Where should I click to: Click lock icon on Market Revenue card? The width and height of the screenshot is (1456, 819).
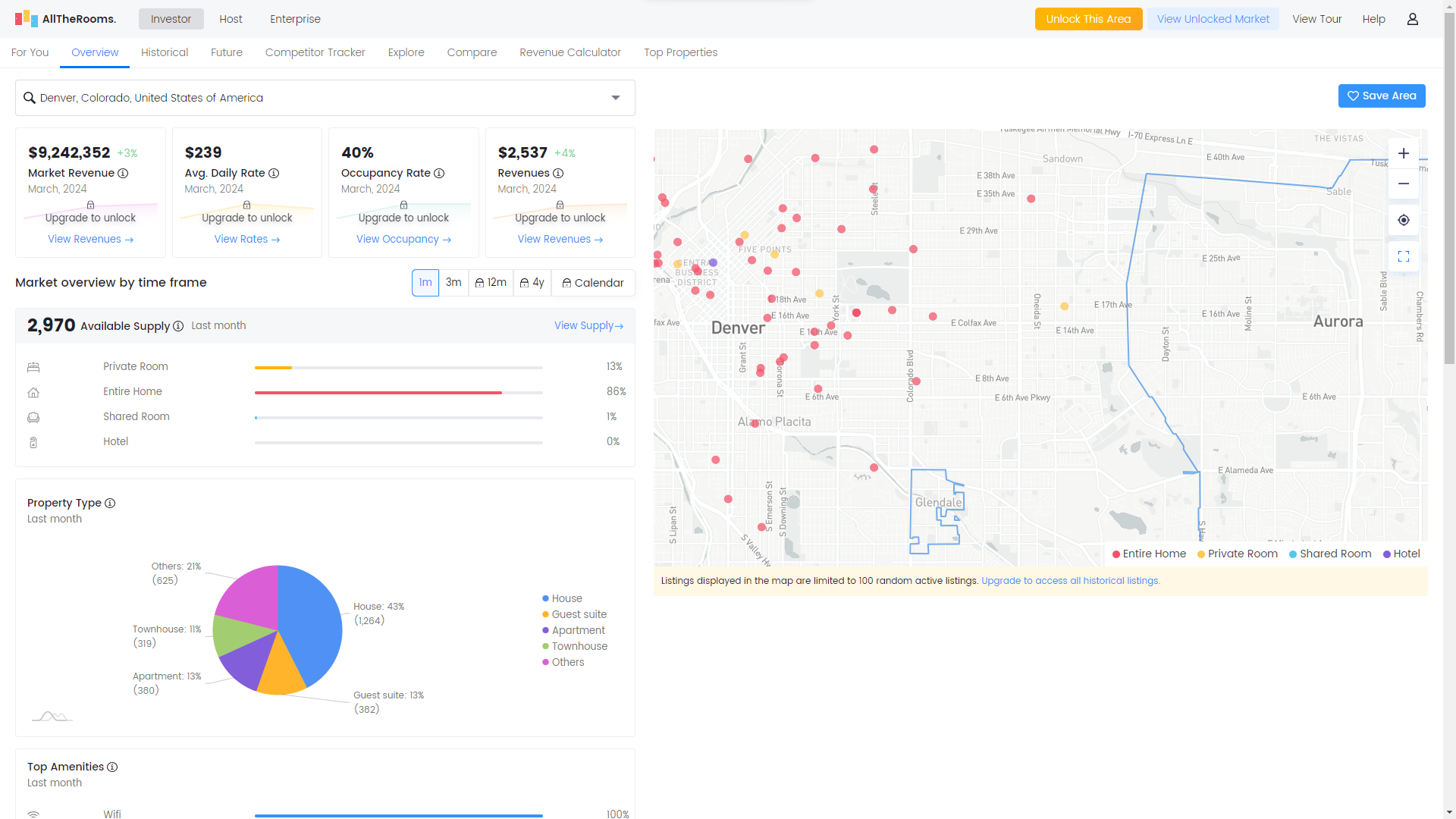point(90,205)
